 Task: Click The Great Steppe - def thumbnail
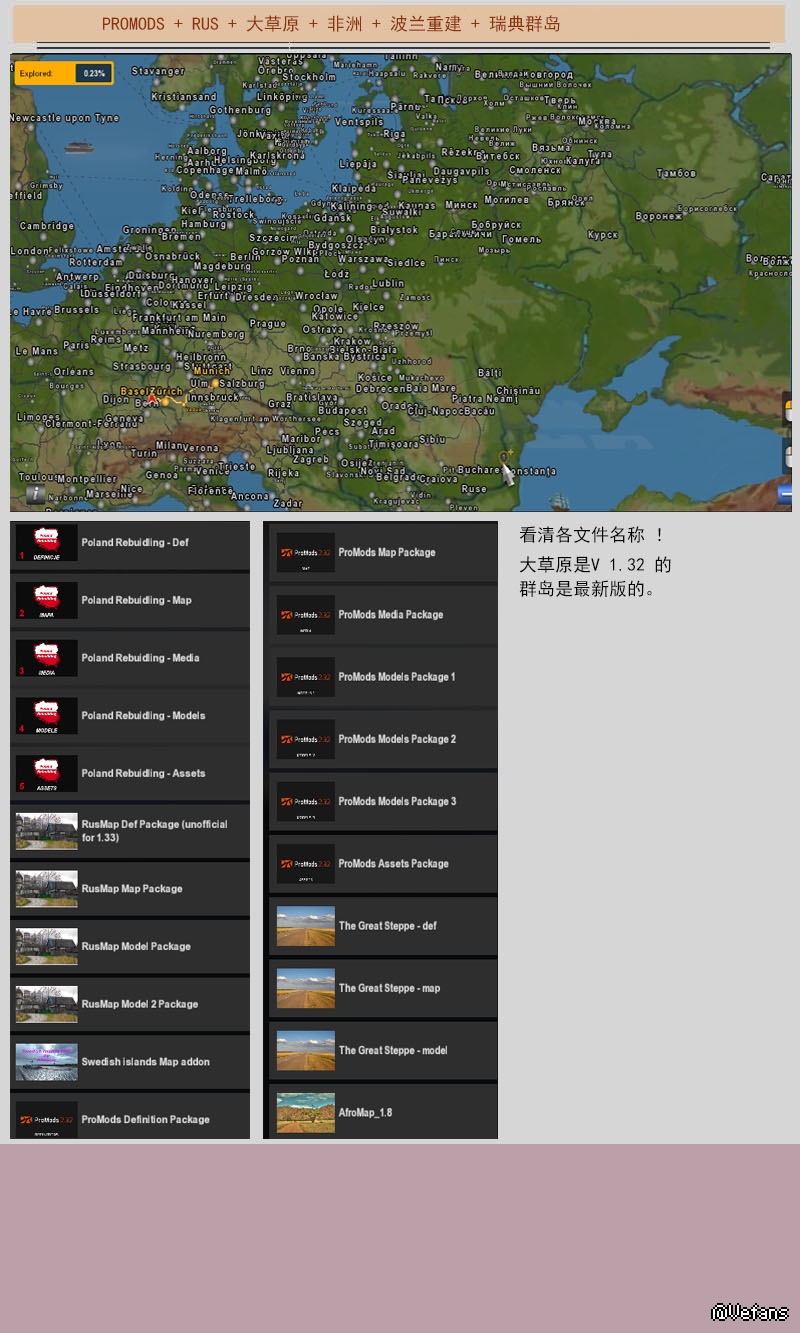305,926
